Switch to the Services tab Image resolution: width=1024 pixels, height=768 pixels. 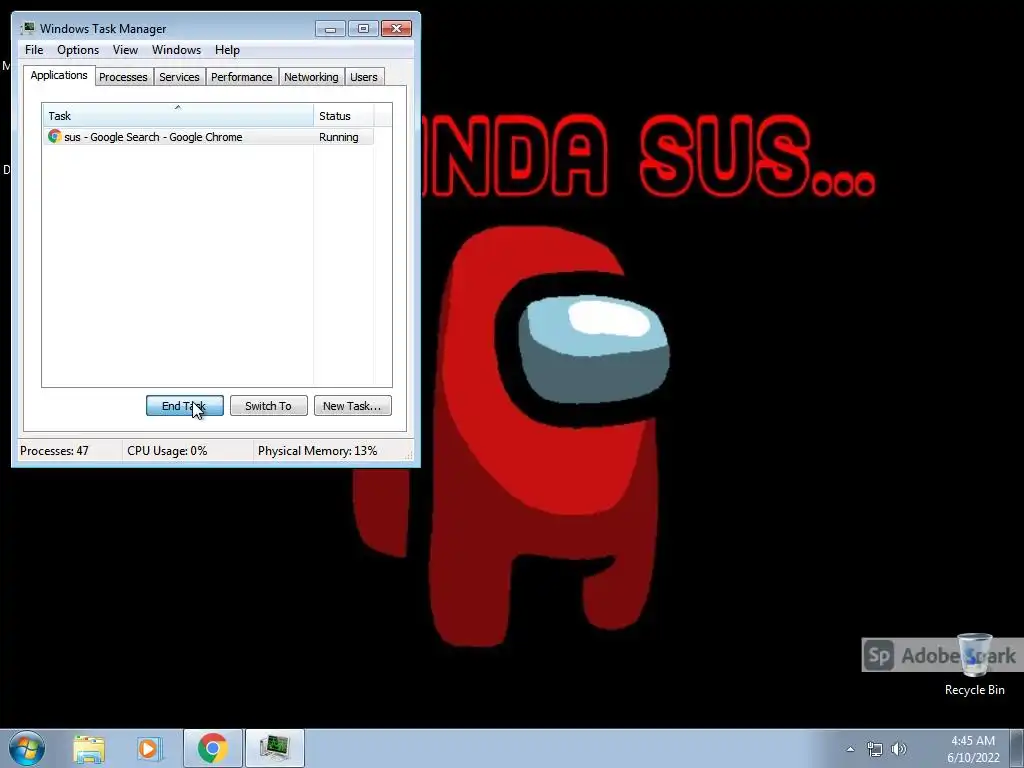tap(180, 77)
